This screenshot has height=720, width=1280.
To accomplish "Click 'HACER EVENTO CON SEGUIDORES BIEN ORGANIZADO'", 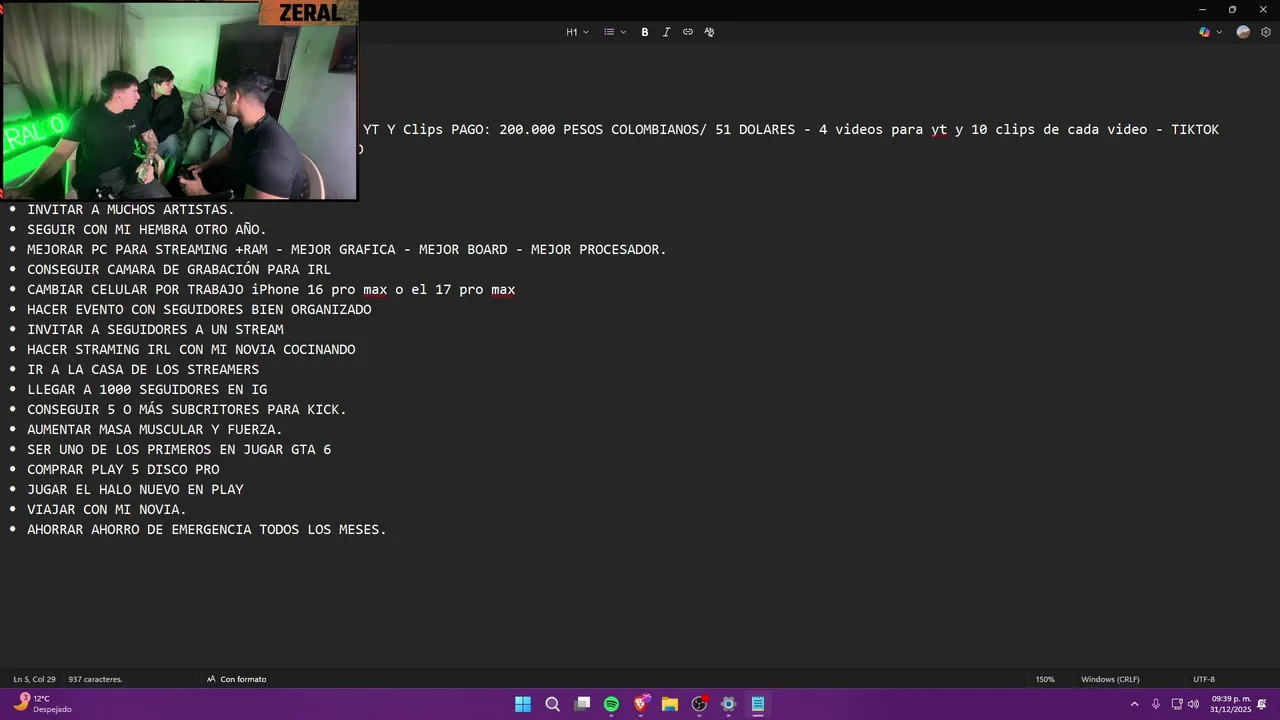I will coord(199,309).
